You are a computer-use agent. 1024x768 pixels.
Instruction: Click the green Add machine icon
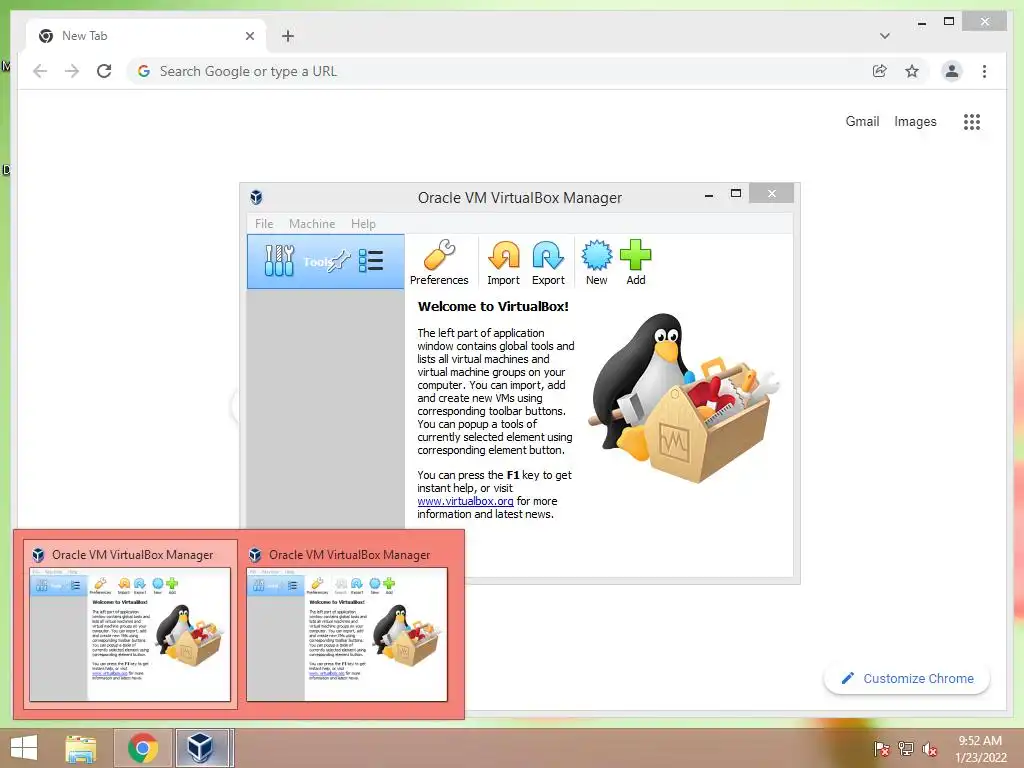point(635,262)
